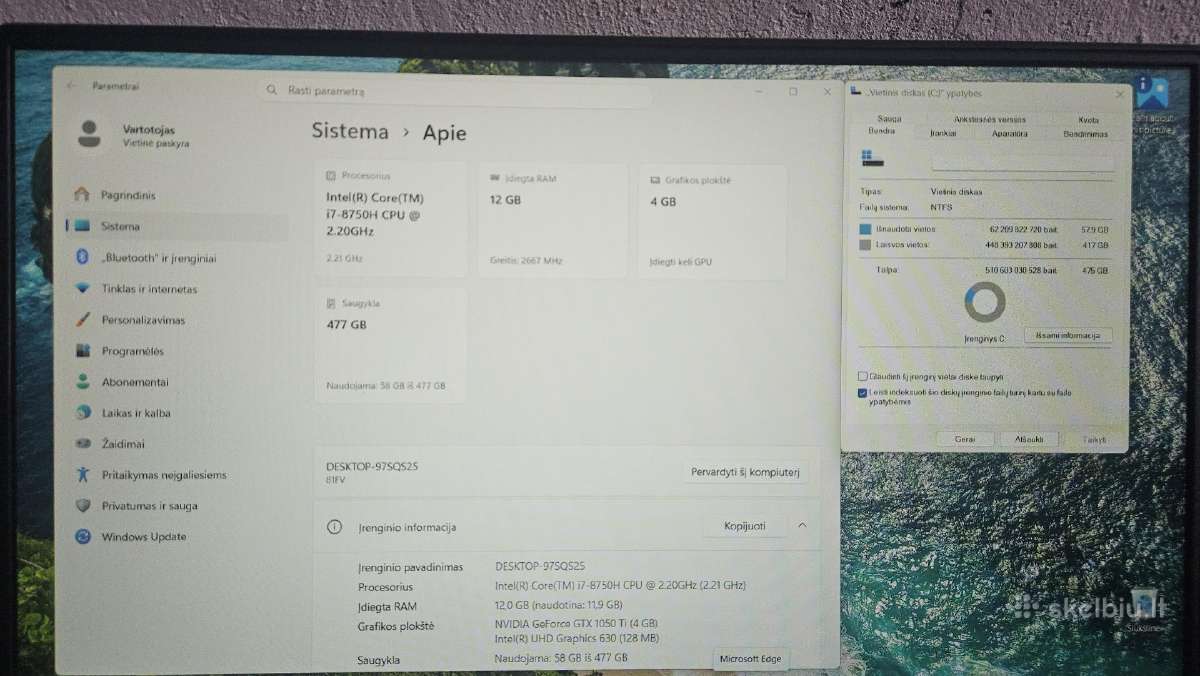The image size is (1200, 676).
Task: Click Kopijuoti button for device information
Action: tap(746, 526)
